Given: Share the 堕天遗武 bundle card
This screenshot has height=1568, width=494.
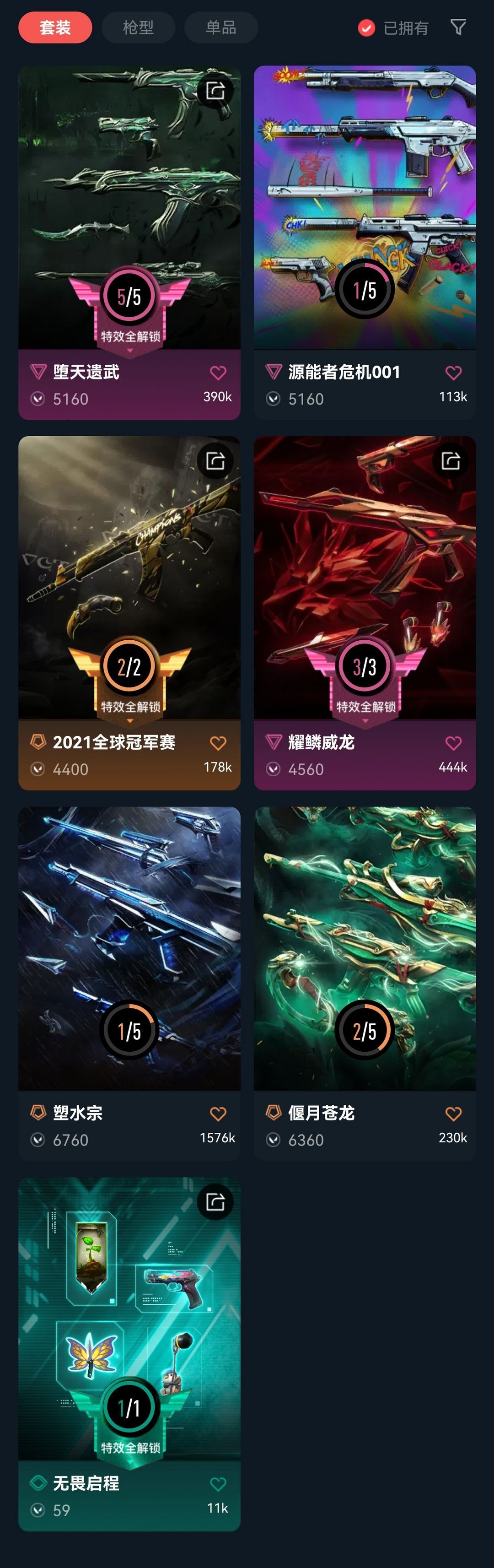Looking at the screenshot, I should [x=215, y=91].
